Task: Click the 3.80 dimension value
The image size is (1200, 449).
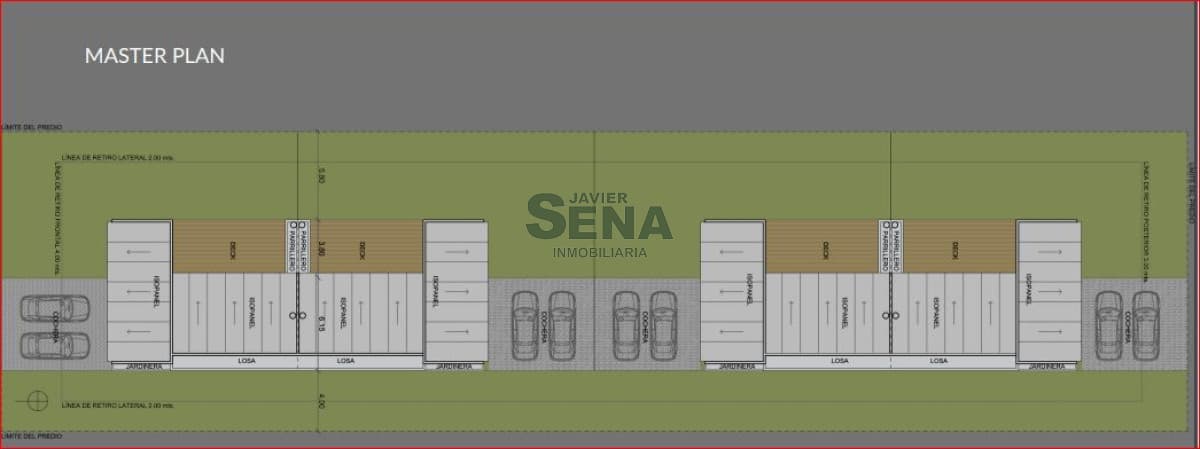Action: click(321, 248)
